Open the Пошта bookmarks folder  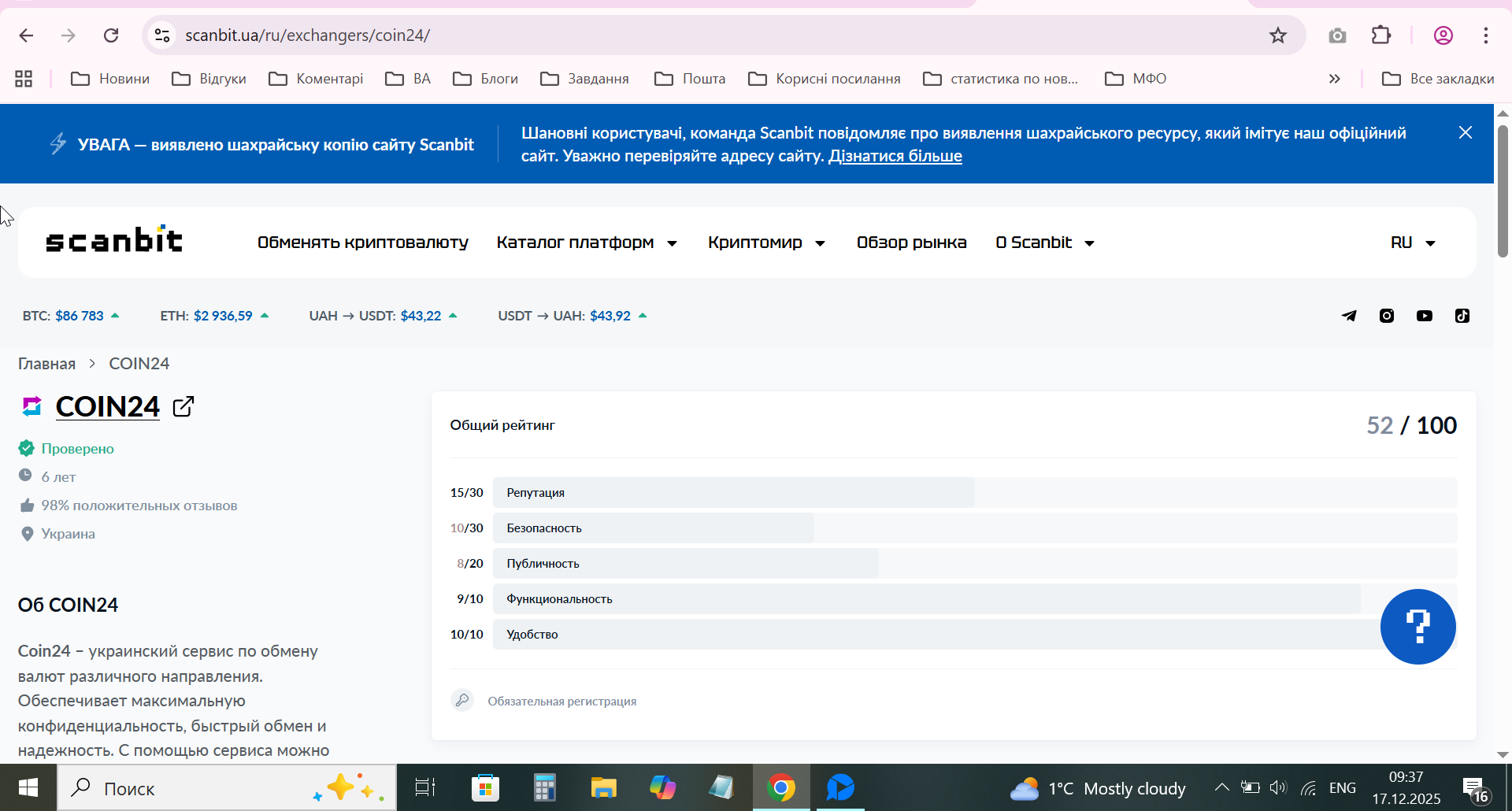690,79
